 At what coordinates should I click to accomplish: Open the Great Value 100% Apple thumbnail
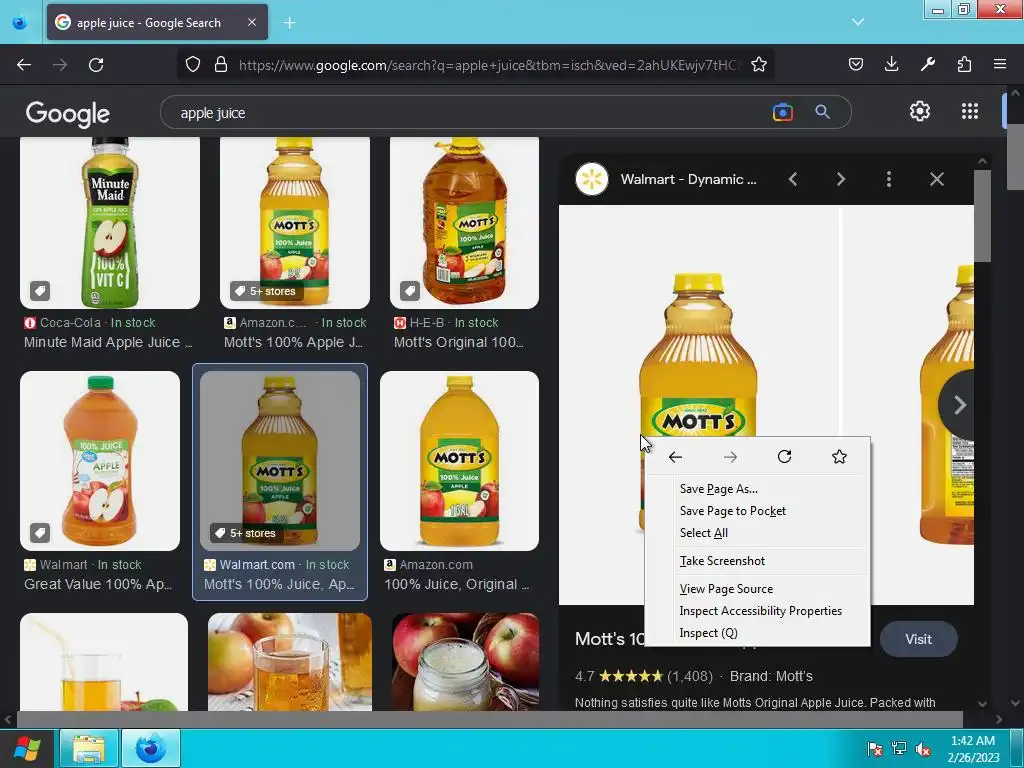[x=100, y=461]
